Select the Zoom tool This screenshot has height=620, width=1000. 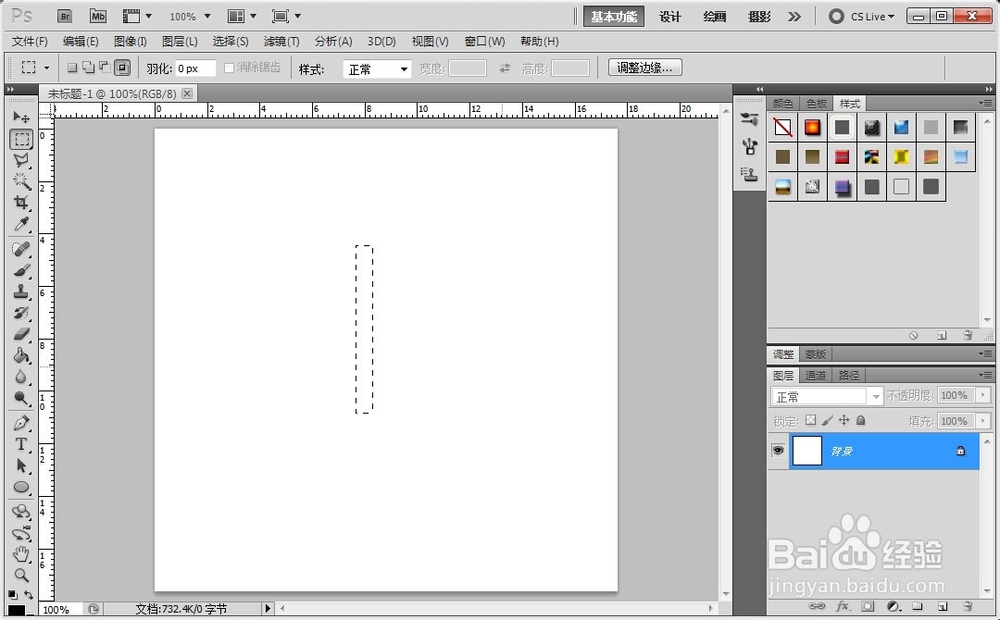click(x=21, y=575)
